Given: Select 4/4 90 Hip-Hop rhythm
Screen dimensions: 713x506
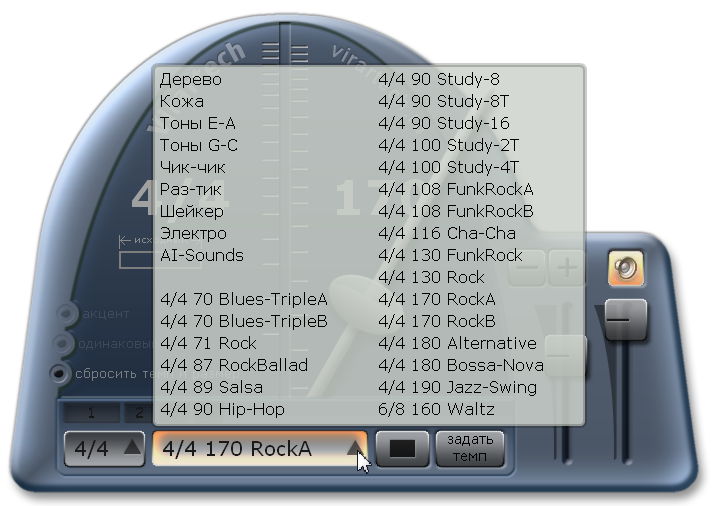Looking at the screenshot, I should (x=222, y=409).
